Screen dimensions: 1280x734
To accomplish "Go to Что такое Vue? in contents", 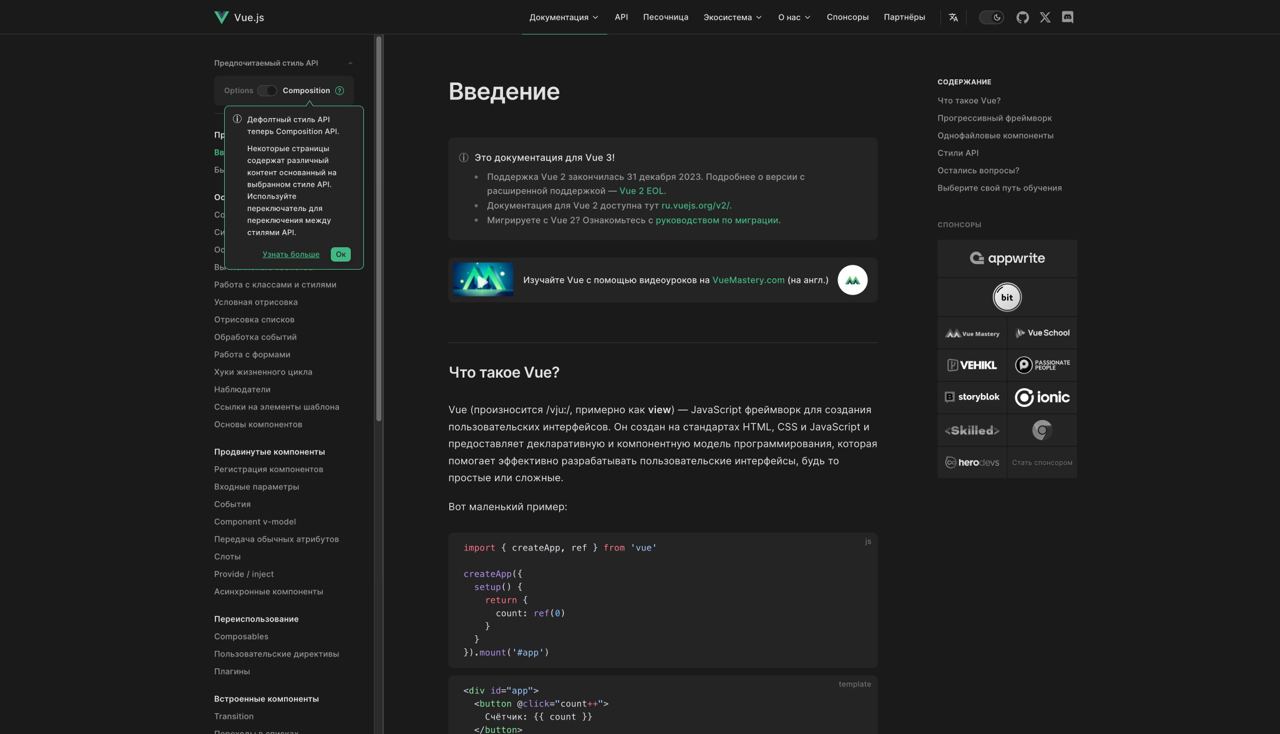I will tap(969, 101).
